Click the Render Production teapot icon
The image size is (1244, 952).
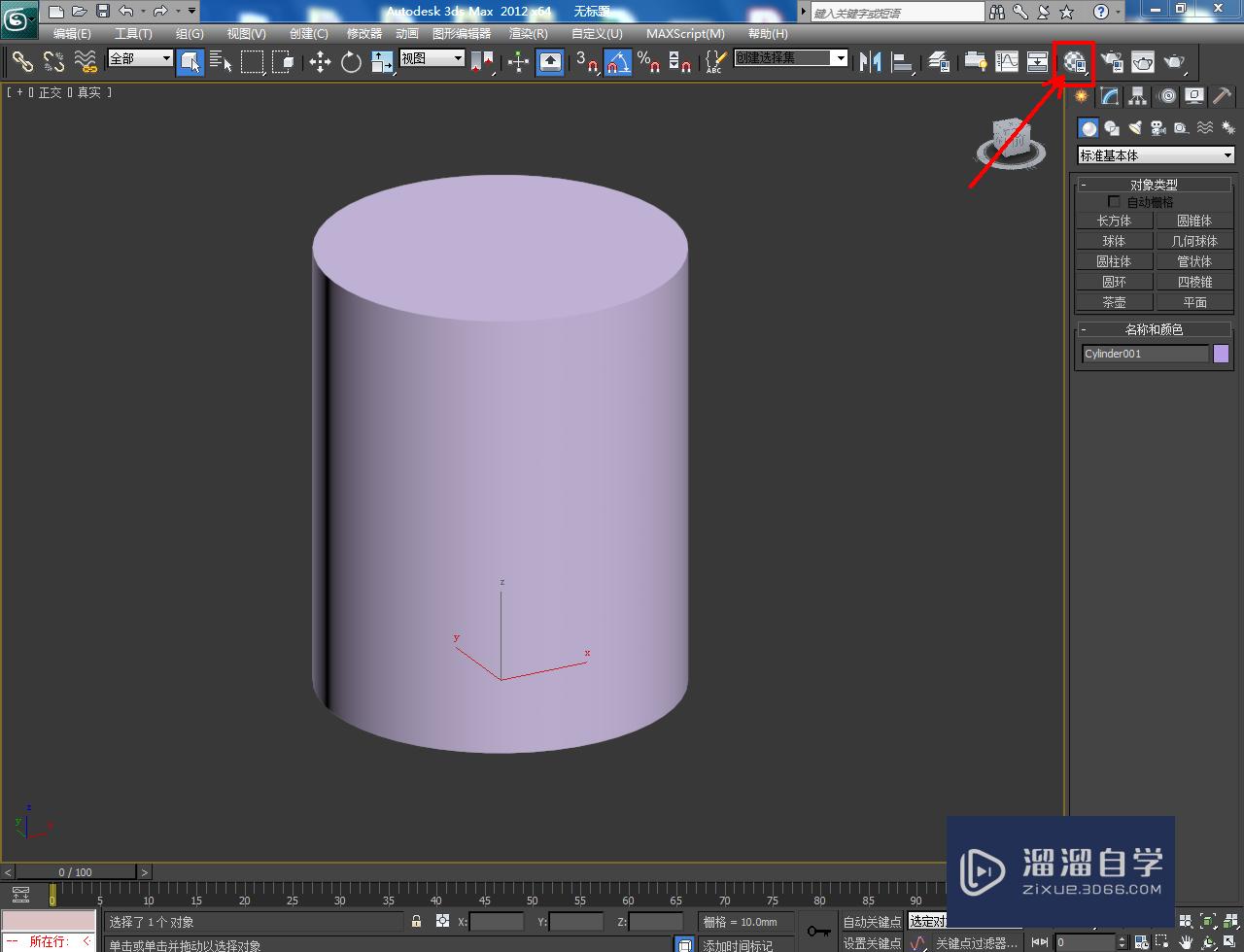point(1174,62)
